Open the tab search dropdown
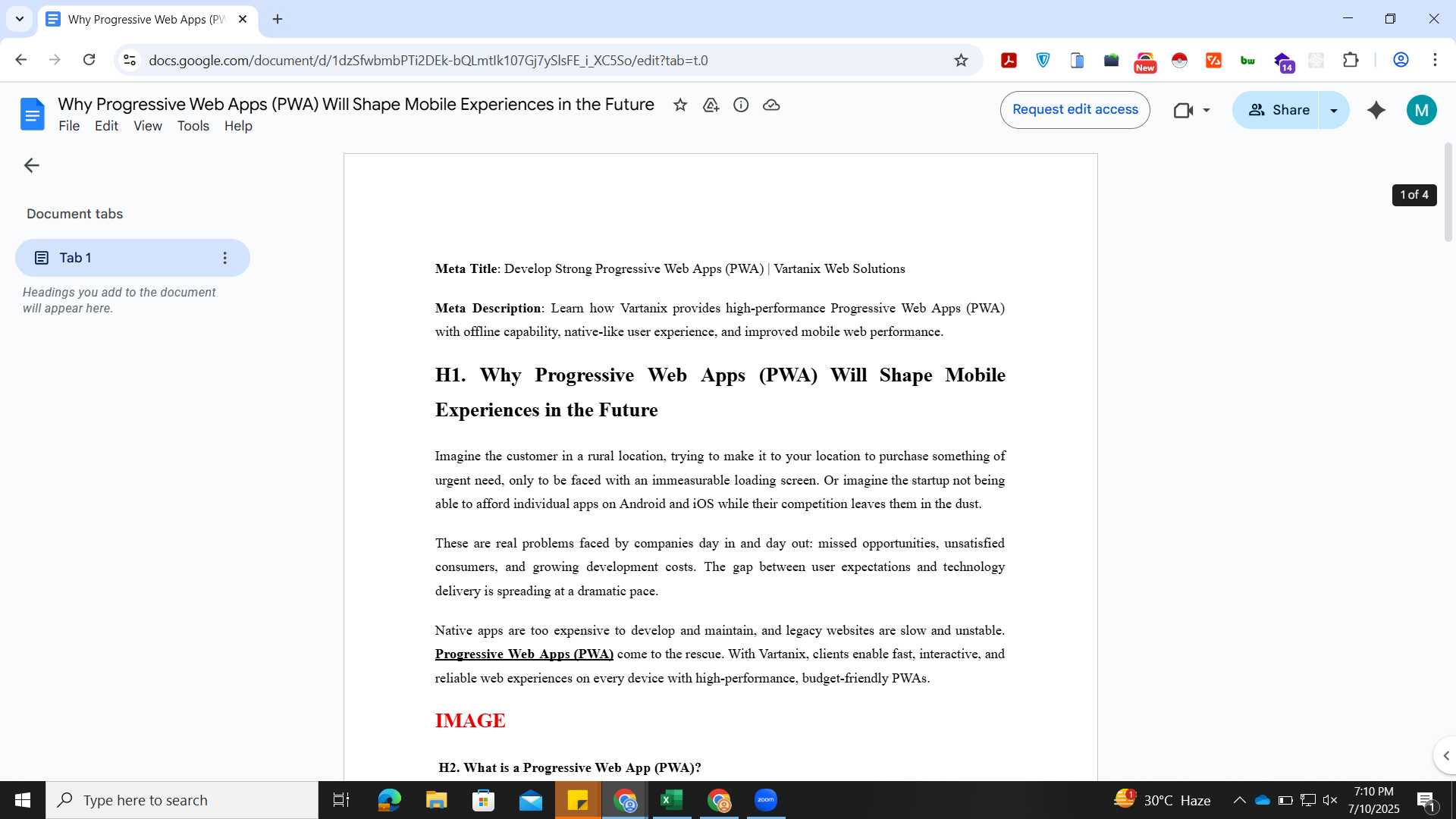The width and height of the screenshot is (1456, 819). pyautogui.click(x=20, y=19)
